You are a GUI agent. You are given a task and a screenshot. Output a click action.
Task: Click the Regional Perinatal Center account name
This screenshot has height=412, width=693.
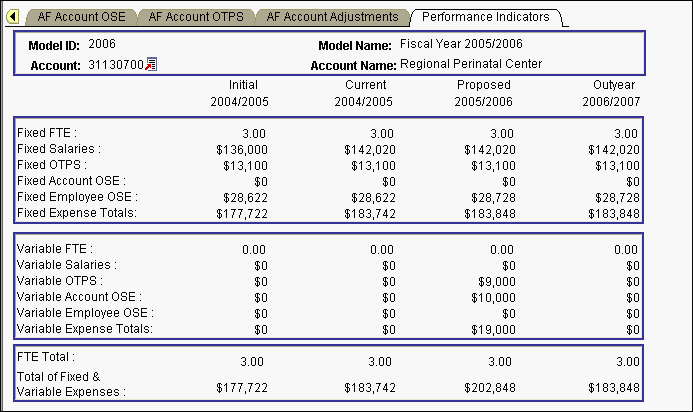[x=471, y=65]
